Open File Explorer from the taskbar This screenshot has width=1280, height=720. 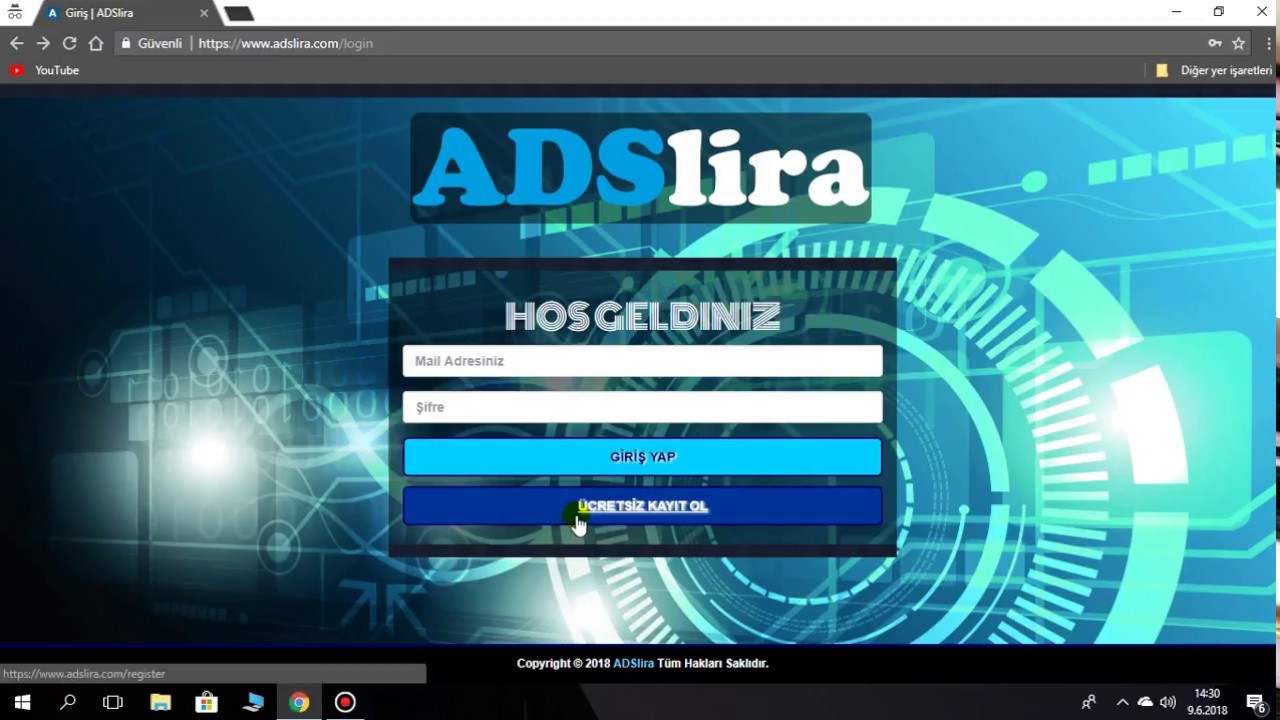[160, 702]
